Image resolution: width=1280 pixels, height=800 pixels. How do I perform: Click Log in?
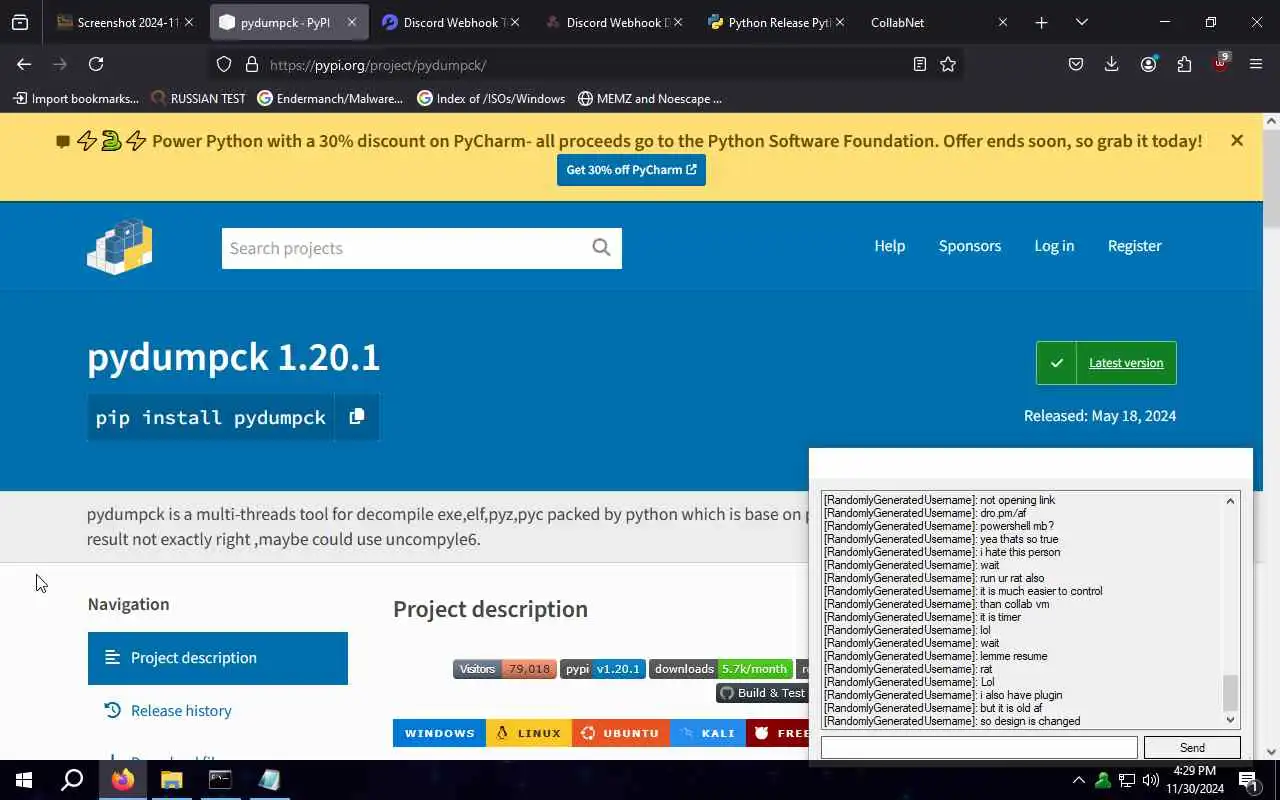(x=1054, y=246)
